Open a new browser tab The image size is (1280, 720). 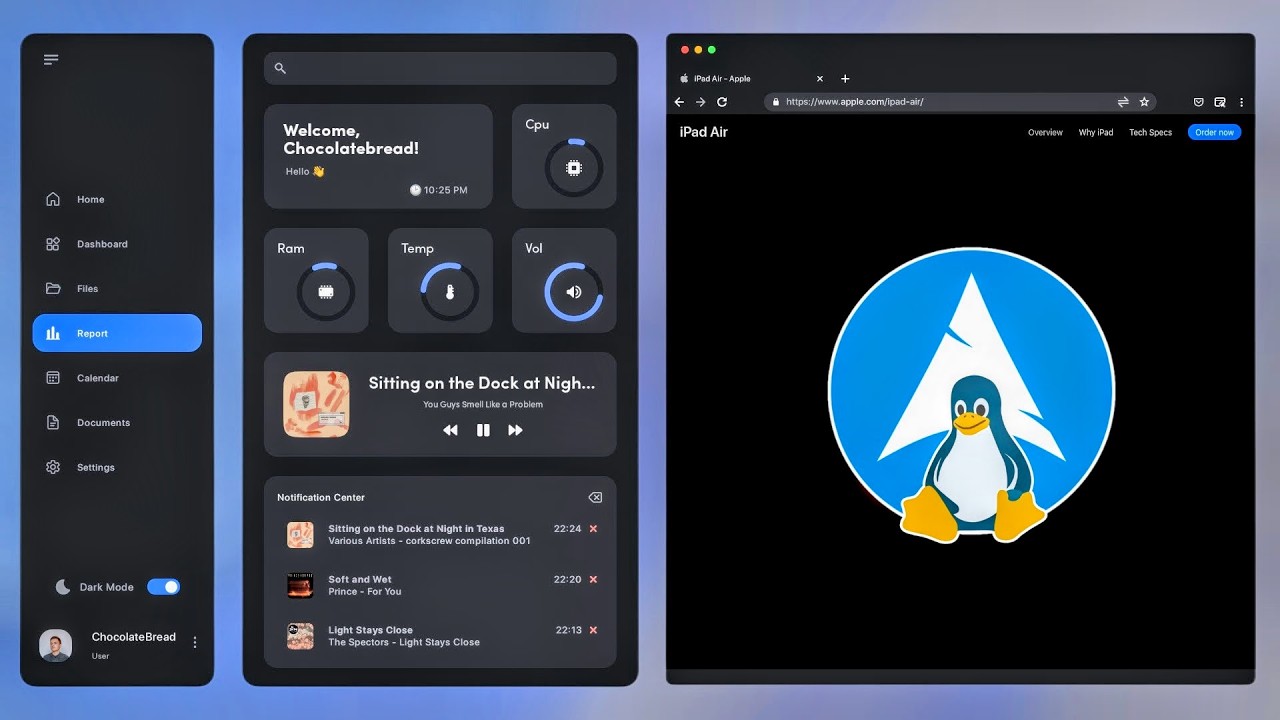[x=845, y=78]
